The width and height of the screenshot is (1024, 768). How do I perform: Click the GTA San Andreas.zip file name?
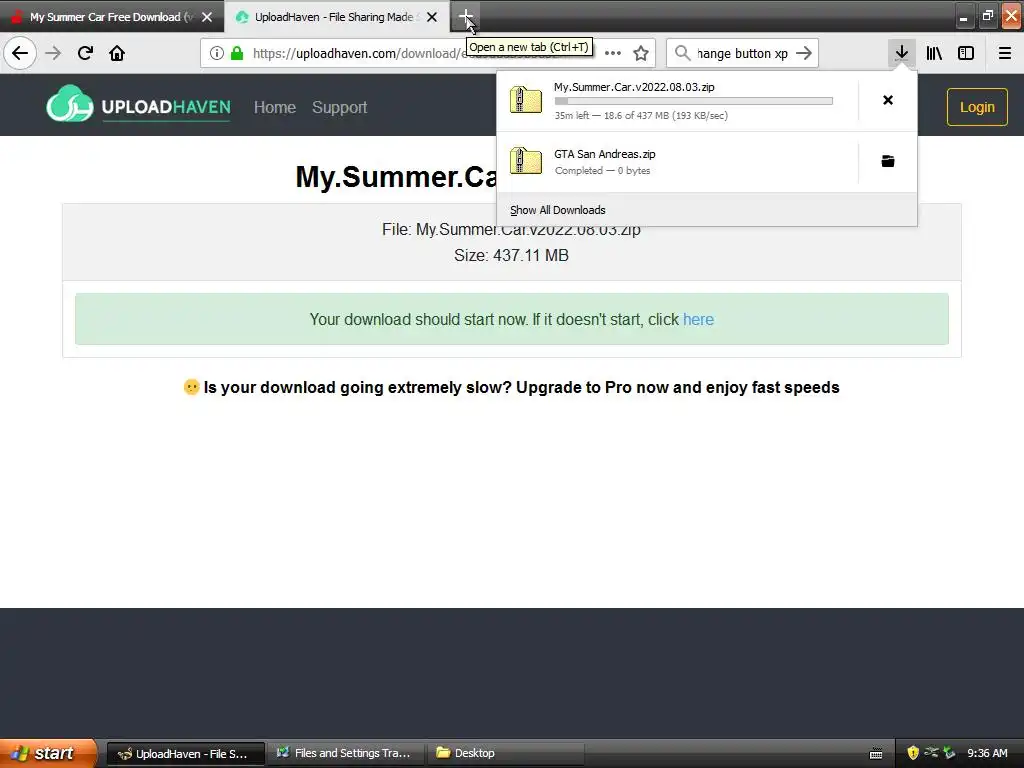tap(605, 154)
